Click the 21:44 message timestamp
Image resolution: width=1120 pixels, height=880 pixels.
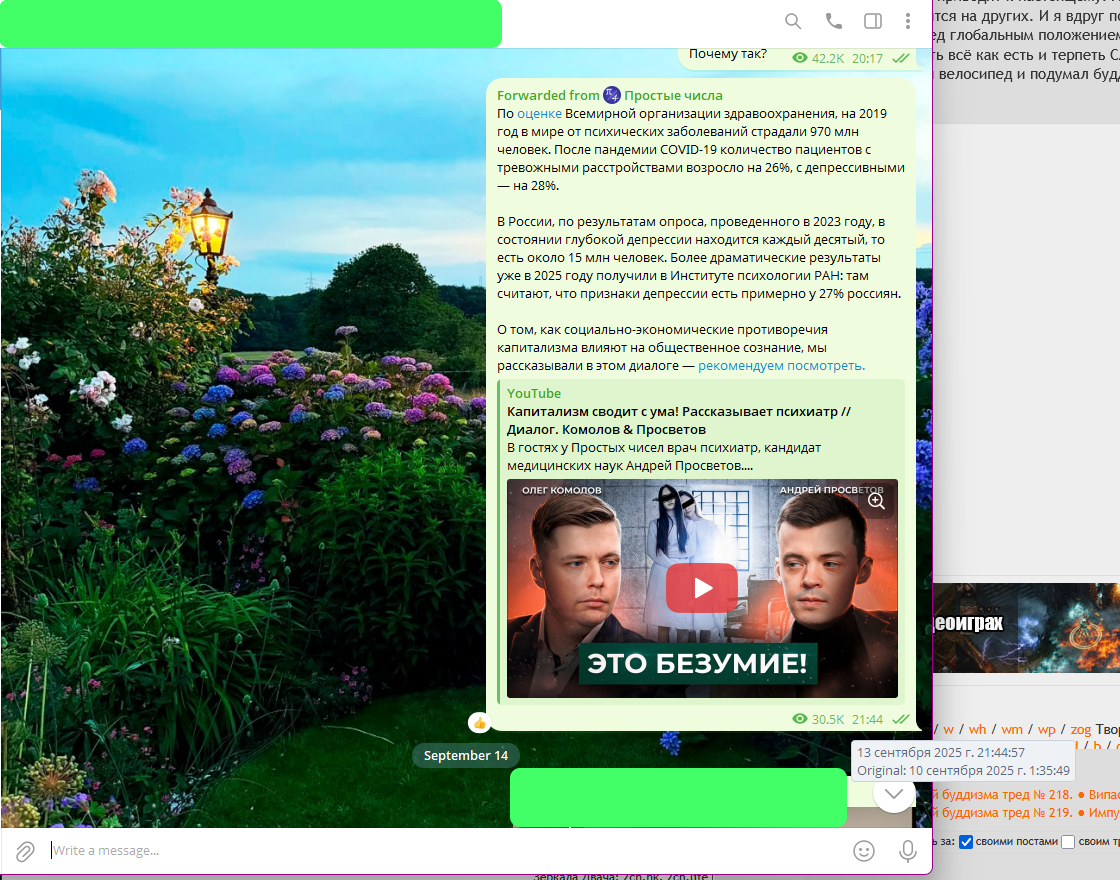(x=867, y=719)
